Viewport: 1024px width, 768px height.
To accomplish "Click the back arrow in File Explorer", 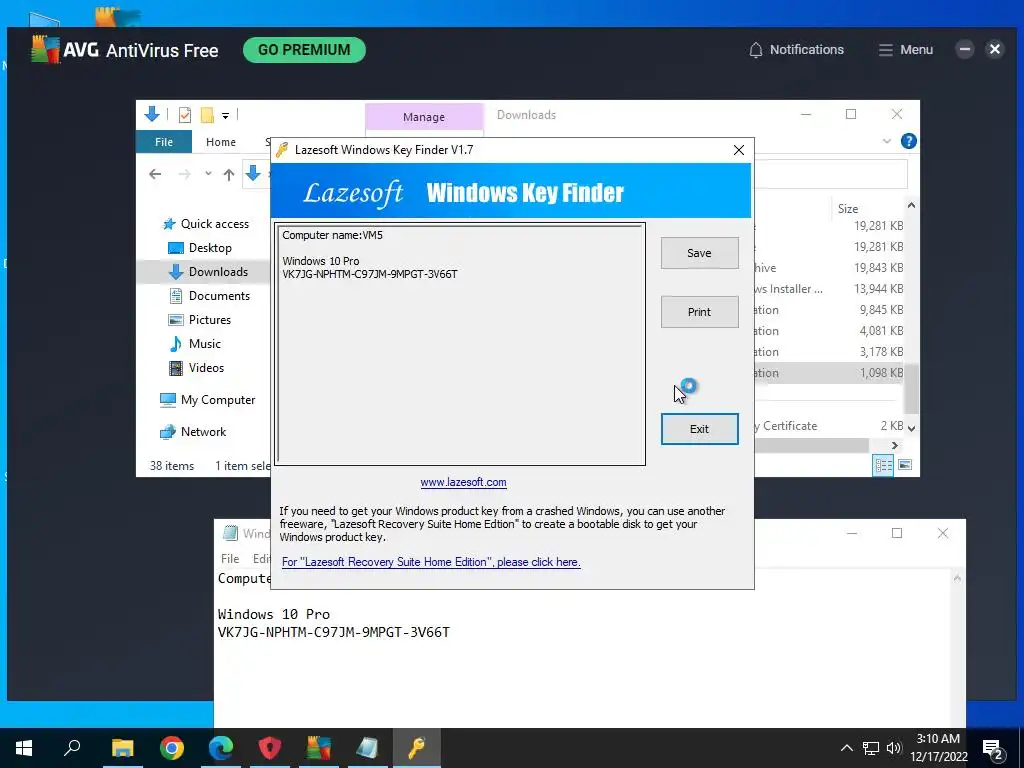I will tap(155, 174).
